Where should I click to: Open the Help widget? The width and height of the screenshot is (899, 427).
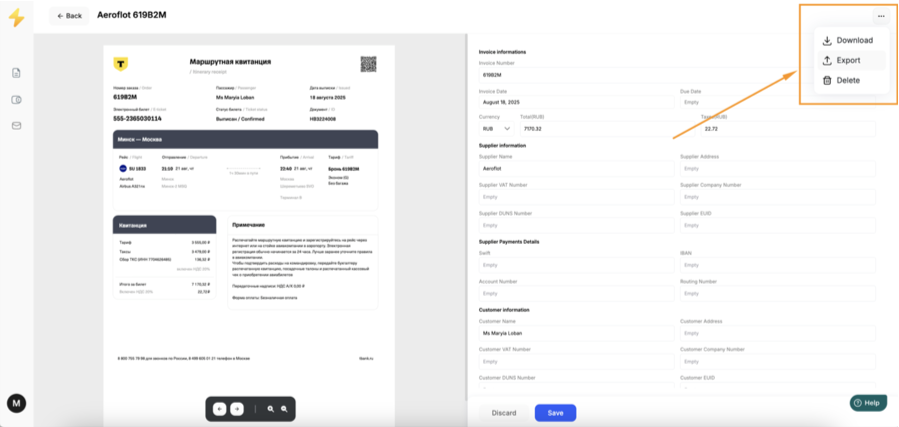tap(867, 403)
